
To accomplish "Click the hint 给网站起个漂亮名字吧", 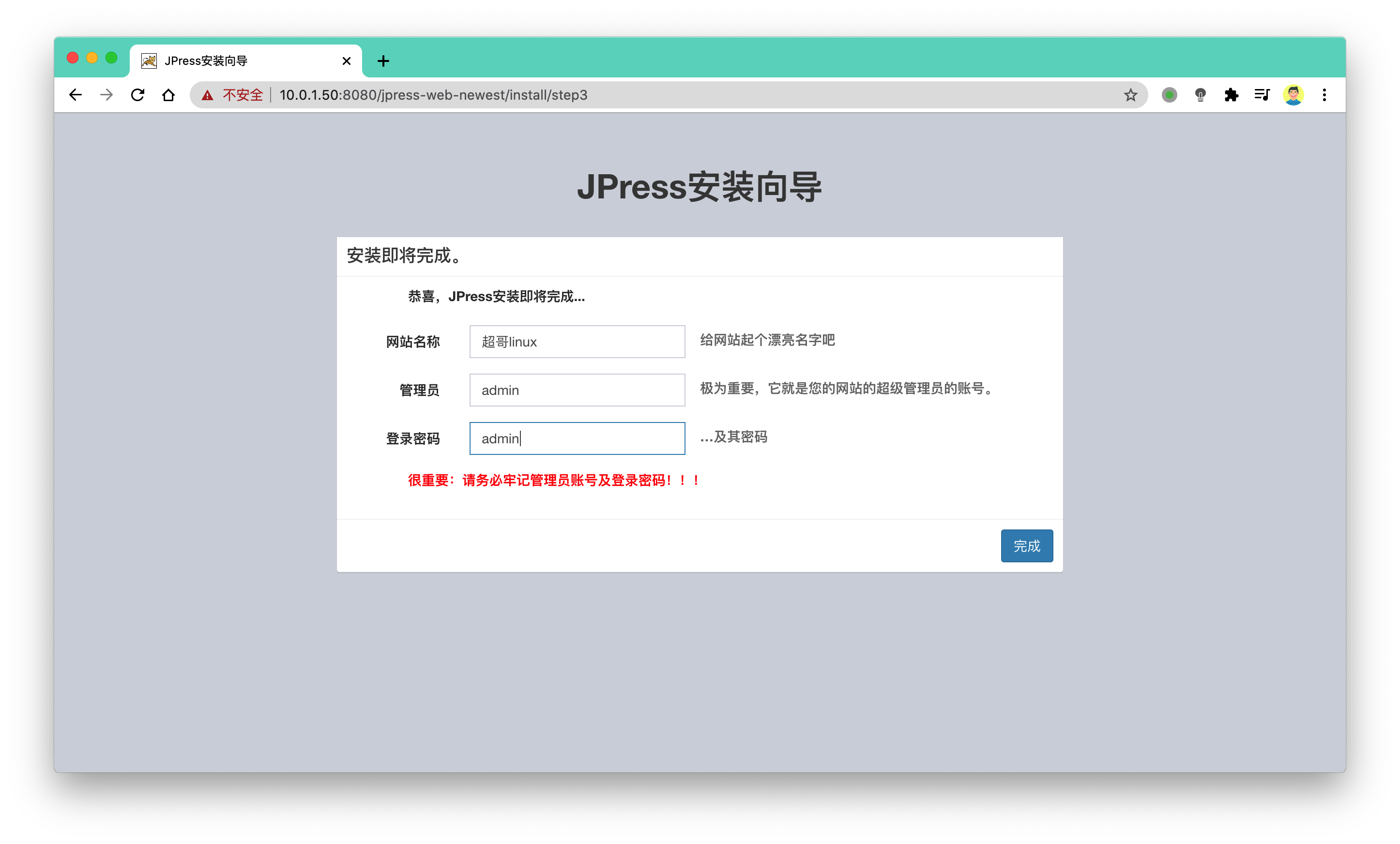I will [x=767, y=340].
